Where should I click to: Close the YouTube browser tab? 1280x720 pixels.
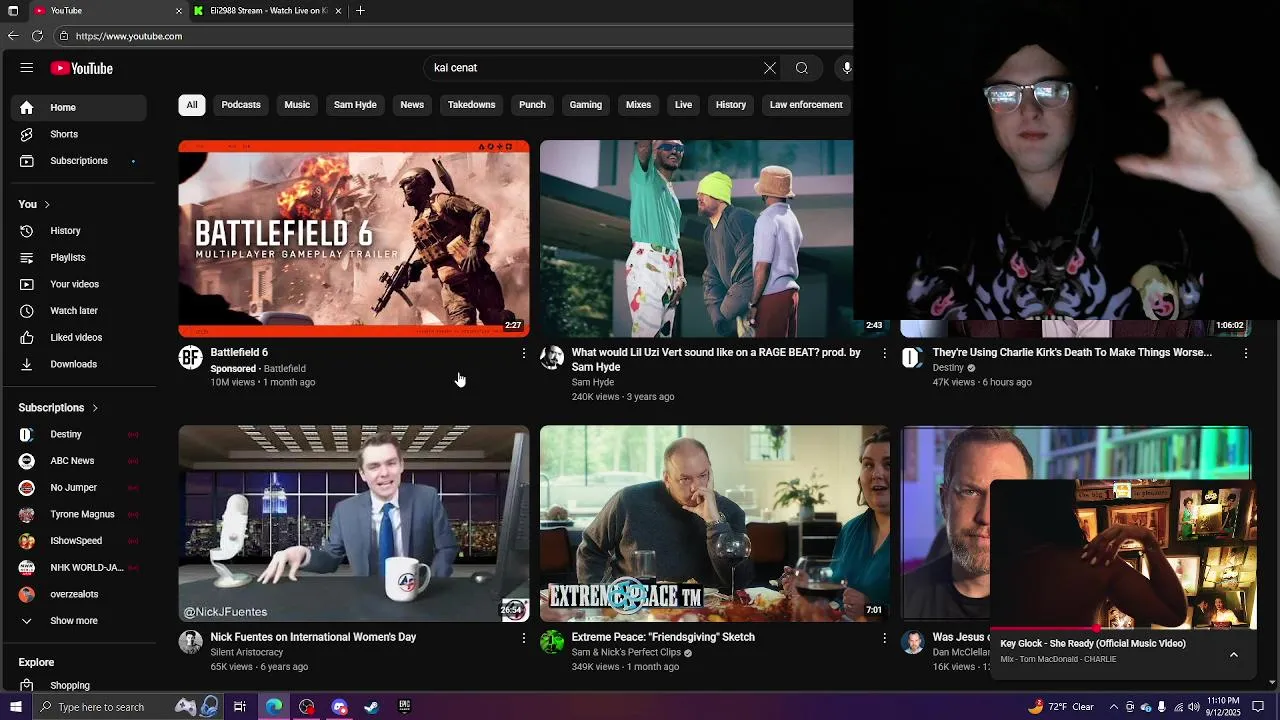(179, 11)
